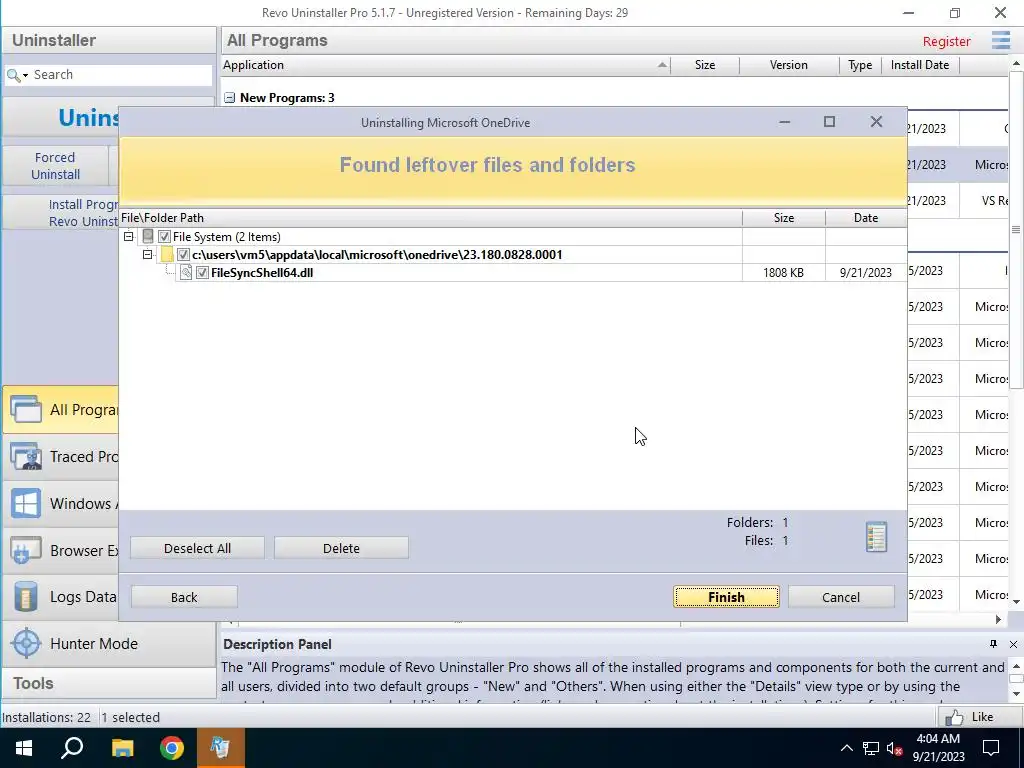The image size is (1024, 768).
Task: Click in the Search input field
Action: [x=121, y=75]
